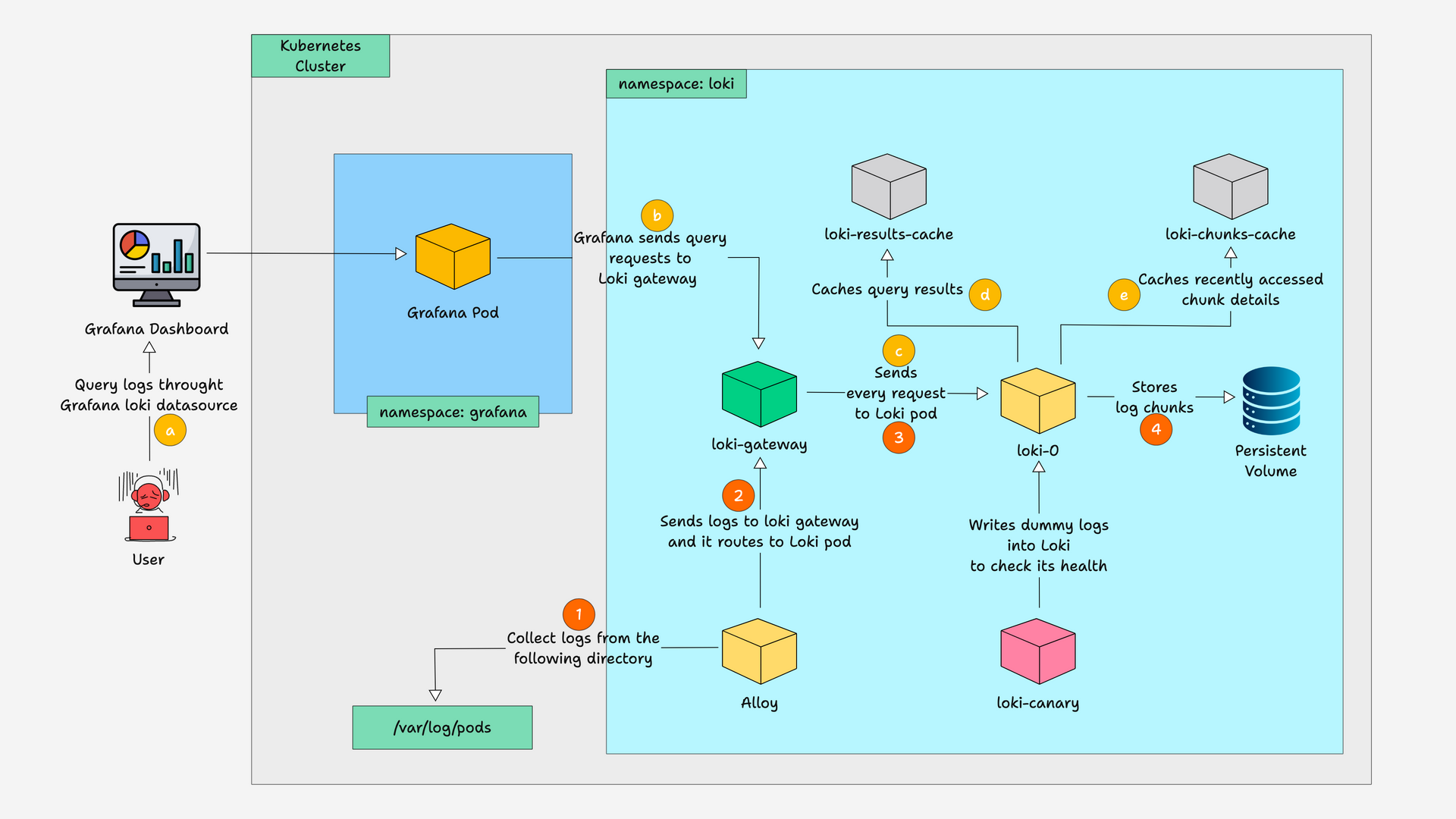Click the loki-gateway green cube
This screenshot has height=819, width=1456.
click(759, 394)
